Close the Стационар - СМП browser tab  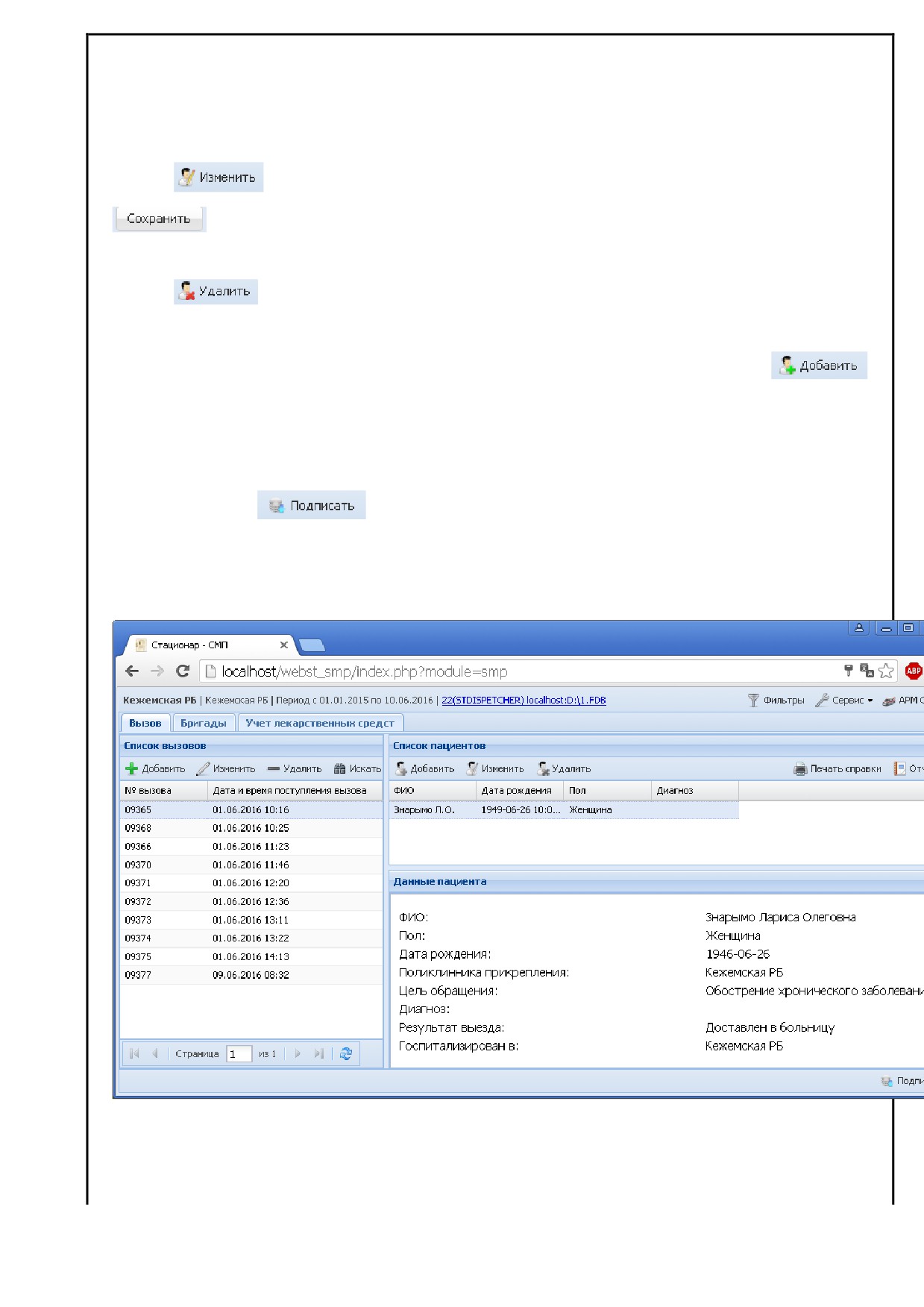[x=283, y=645]
